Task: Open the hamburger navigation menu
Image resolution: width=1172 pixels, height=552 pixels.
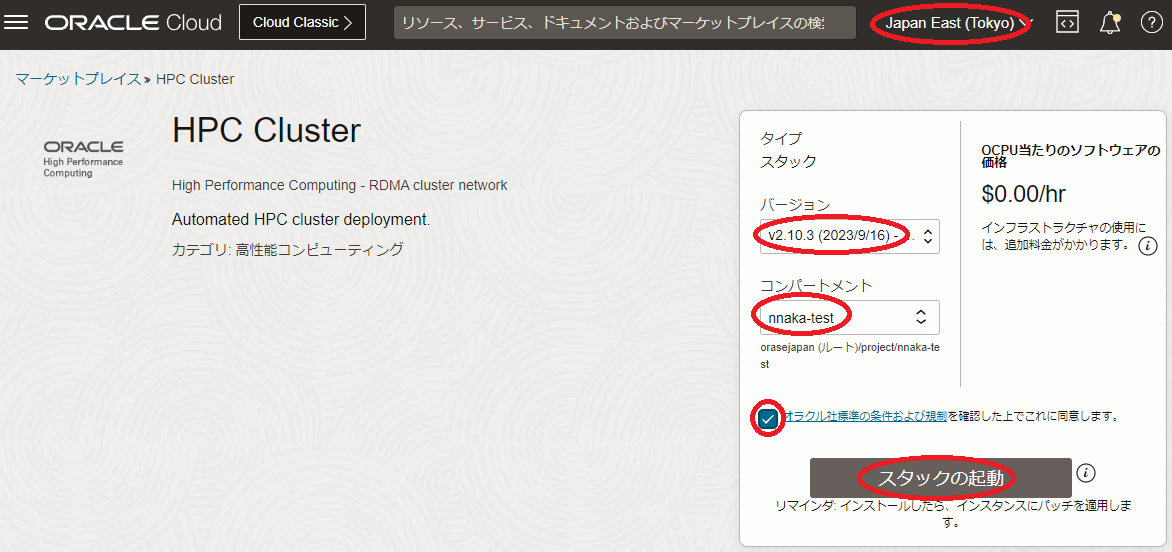Action: coord(17,23)
